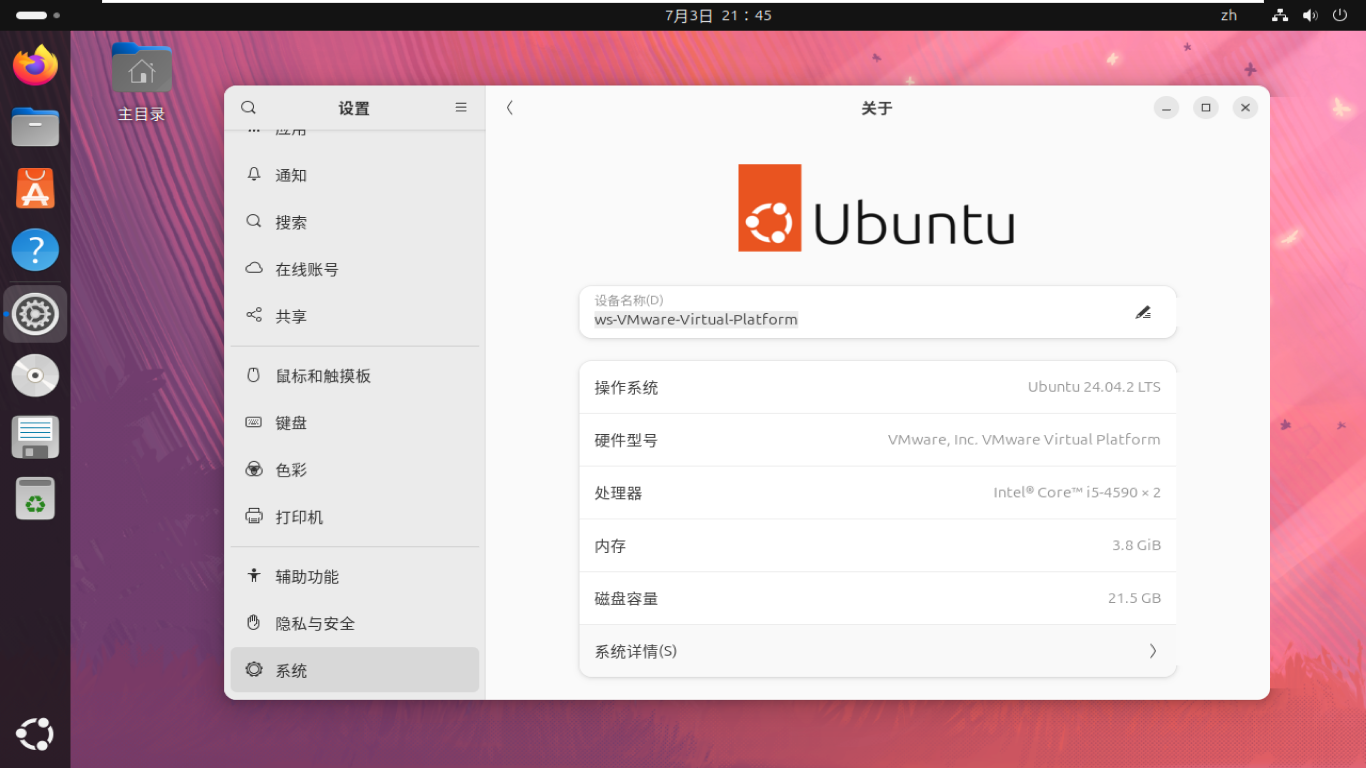1366x768 pixels.
Task: Click the bell icon next to 通知
Action: [x=254, y=174]
